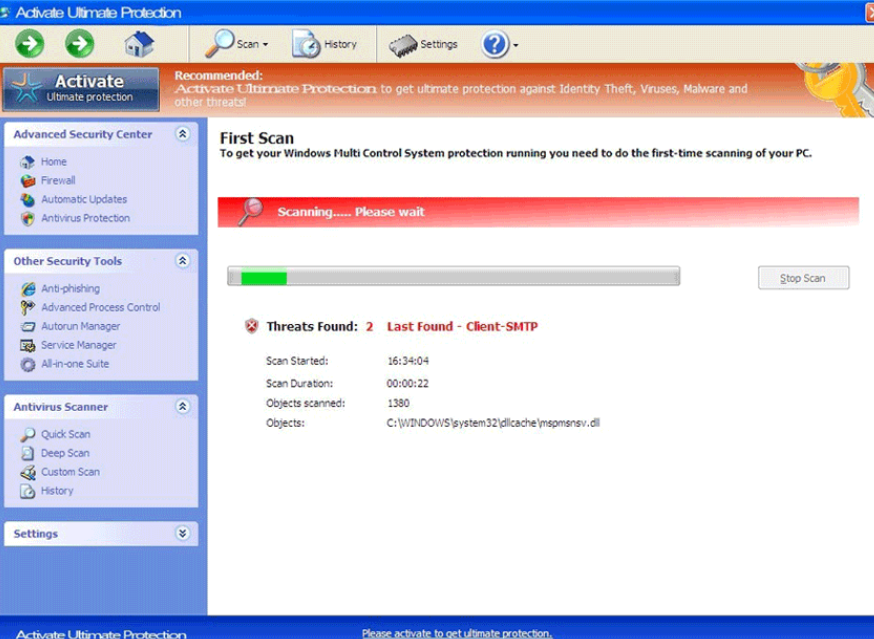
Task: Click 'Activate Ultimate Protection' text in footer
Action: point(101,634)
